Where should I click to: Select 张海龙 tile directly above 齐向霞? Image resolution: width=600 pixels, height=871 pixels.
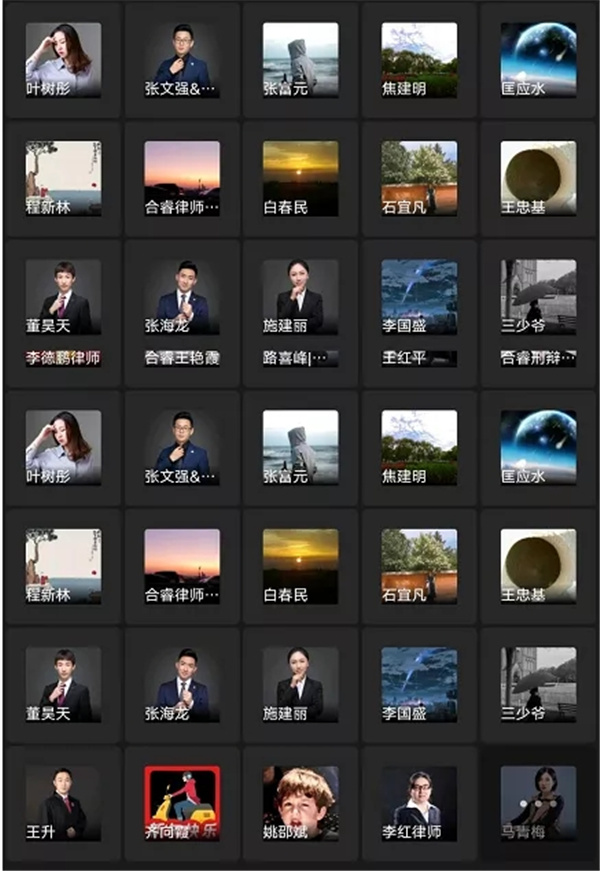[182, 685]
